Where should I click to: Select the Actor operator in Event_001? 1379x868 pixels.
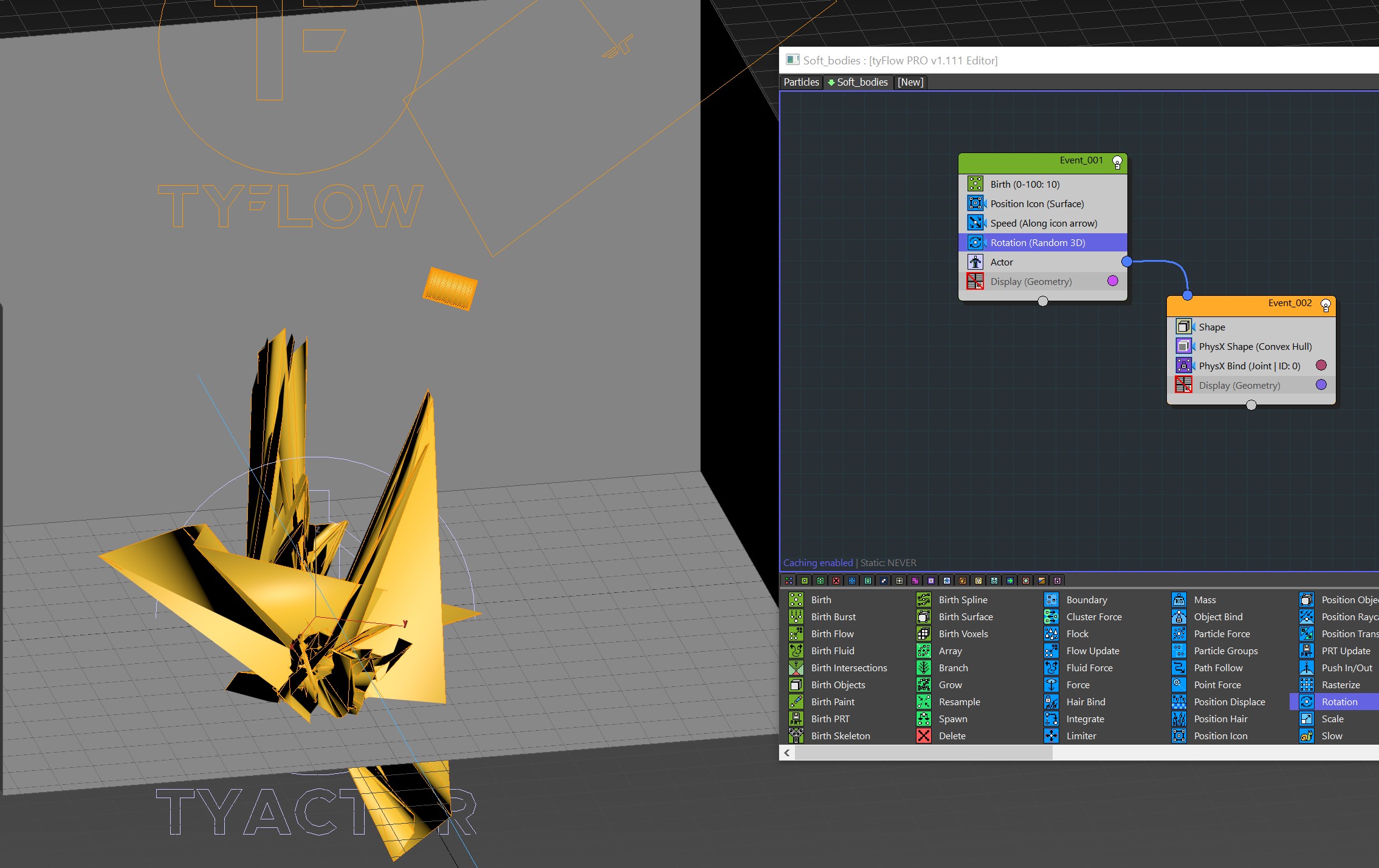(x=1042, y=262)
